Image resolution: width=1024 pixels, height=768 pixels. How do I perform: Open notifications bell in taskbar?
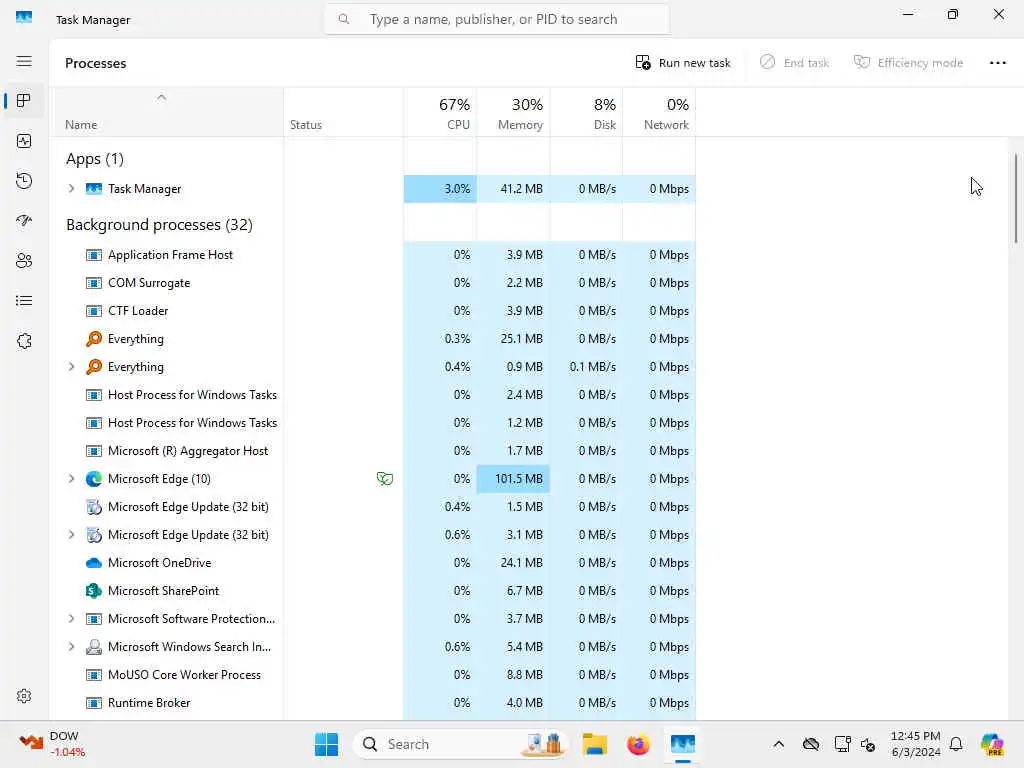pyautogui.click(x=956, y=744)
